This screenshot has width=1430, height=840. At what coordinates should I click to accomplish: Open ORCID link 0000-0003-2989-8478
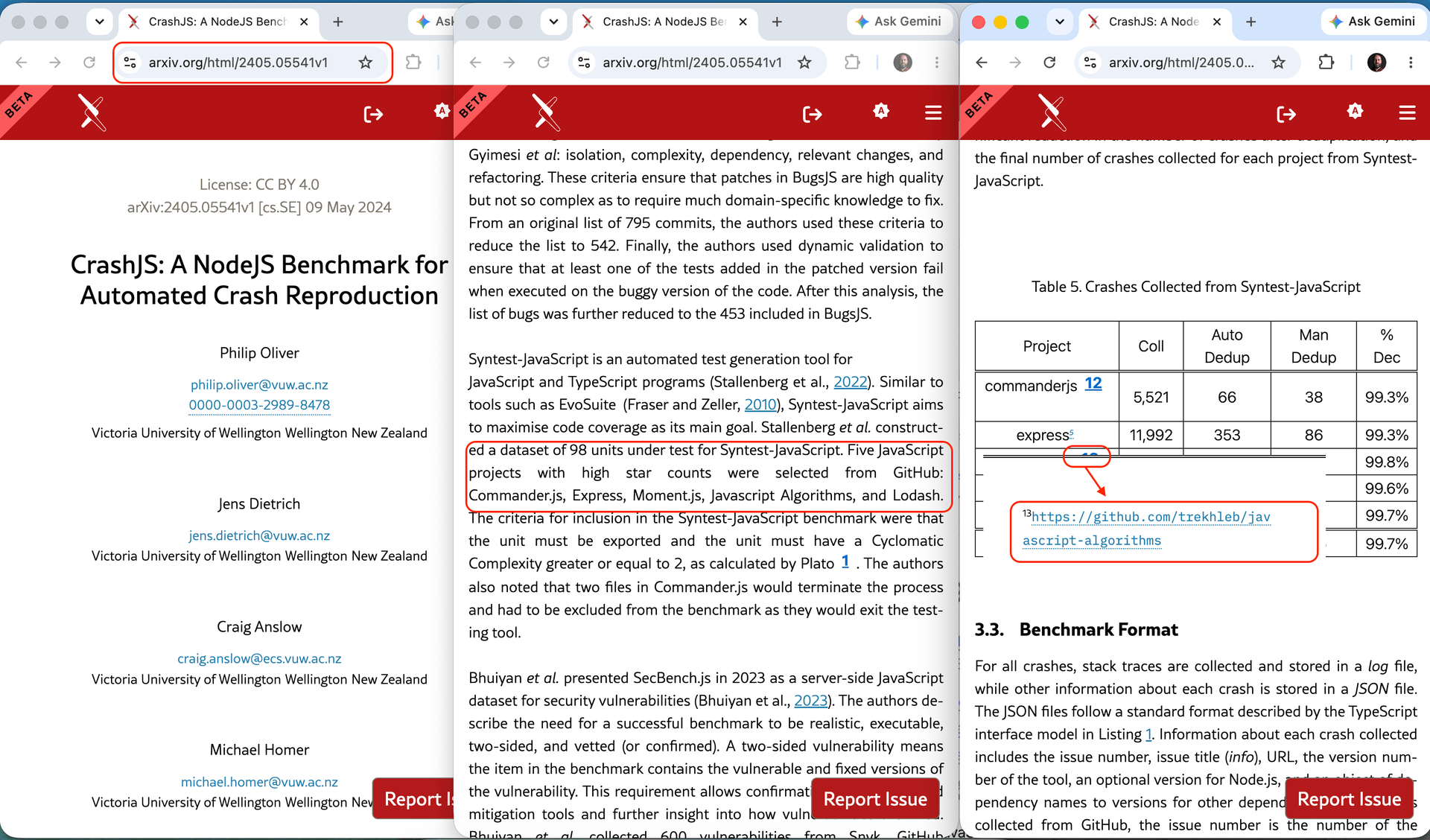259,404
